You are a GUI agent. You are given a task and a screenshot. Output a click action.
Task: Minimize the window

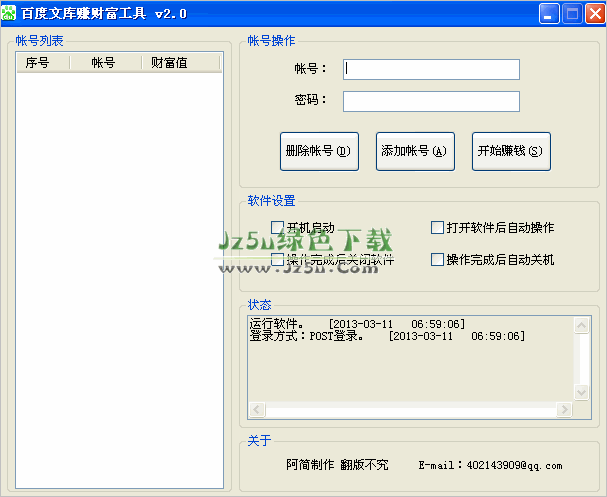click(x=549, y=14)
